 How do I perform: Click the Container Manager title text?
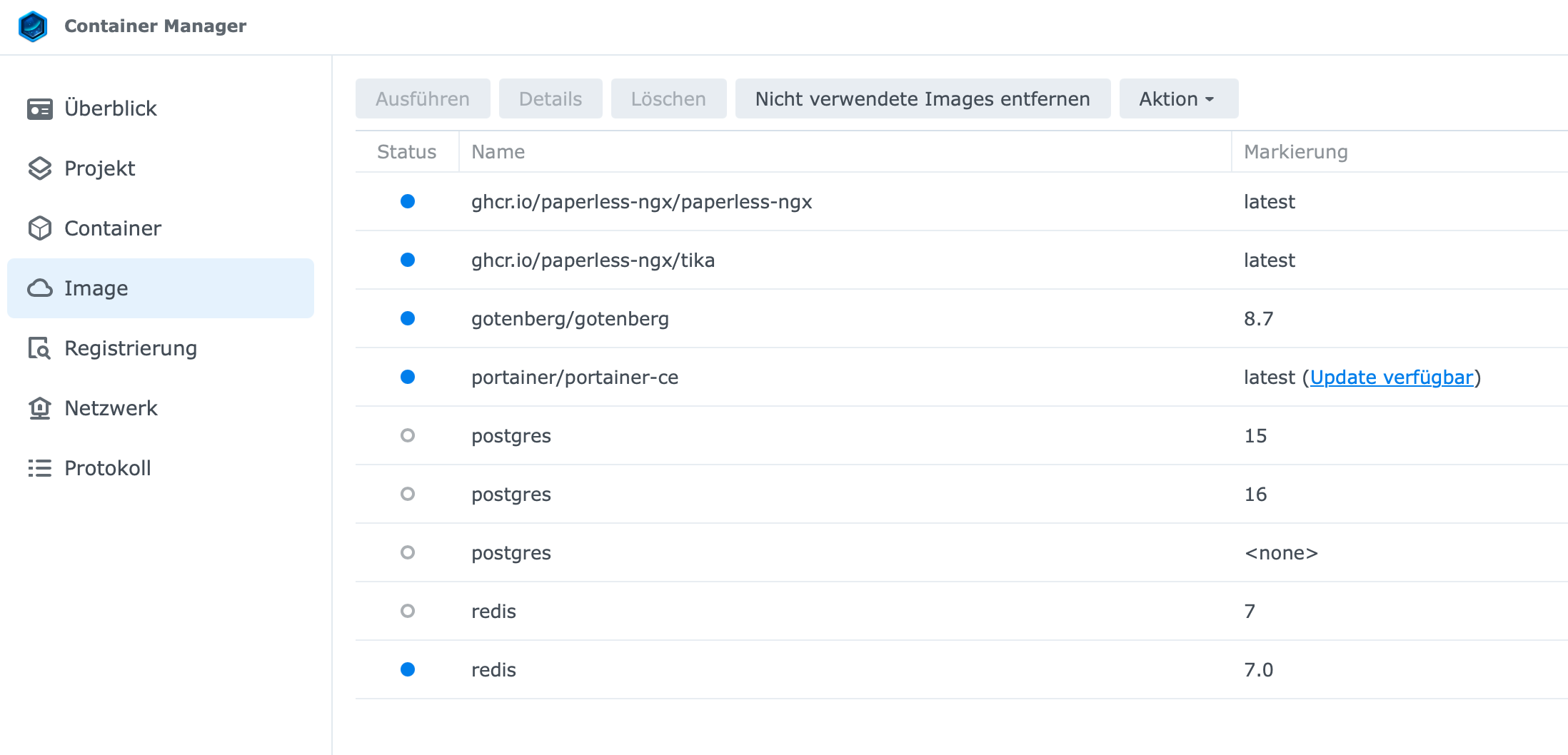pos(155,26)
